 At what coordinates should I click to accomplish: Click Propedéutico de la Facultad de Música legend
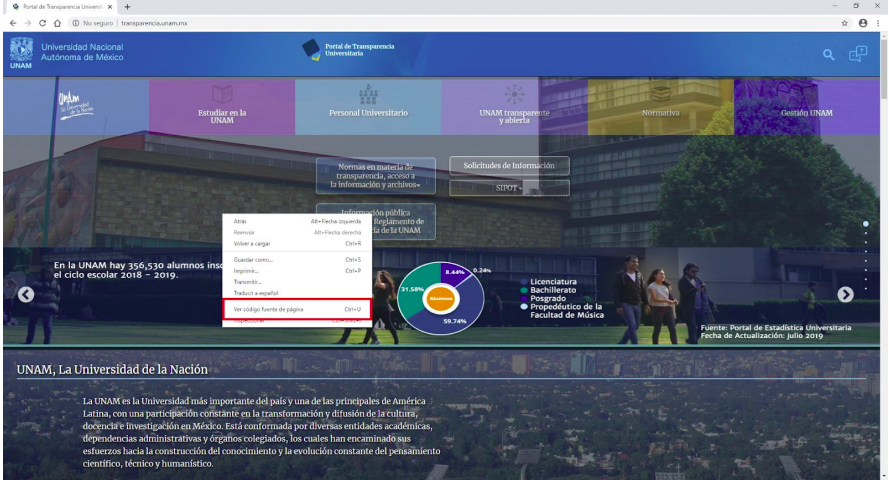[x=562, y=311]
